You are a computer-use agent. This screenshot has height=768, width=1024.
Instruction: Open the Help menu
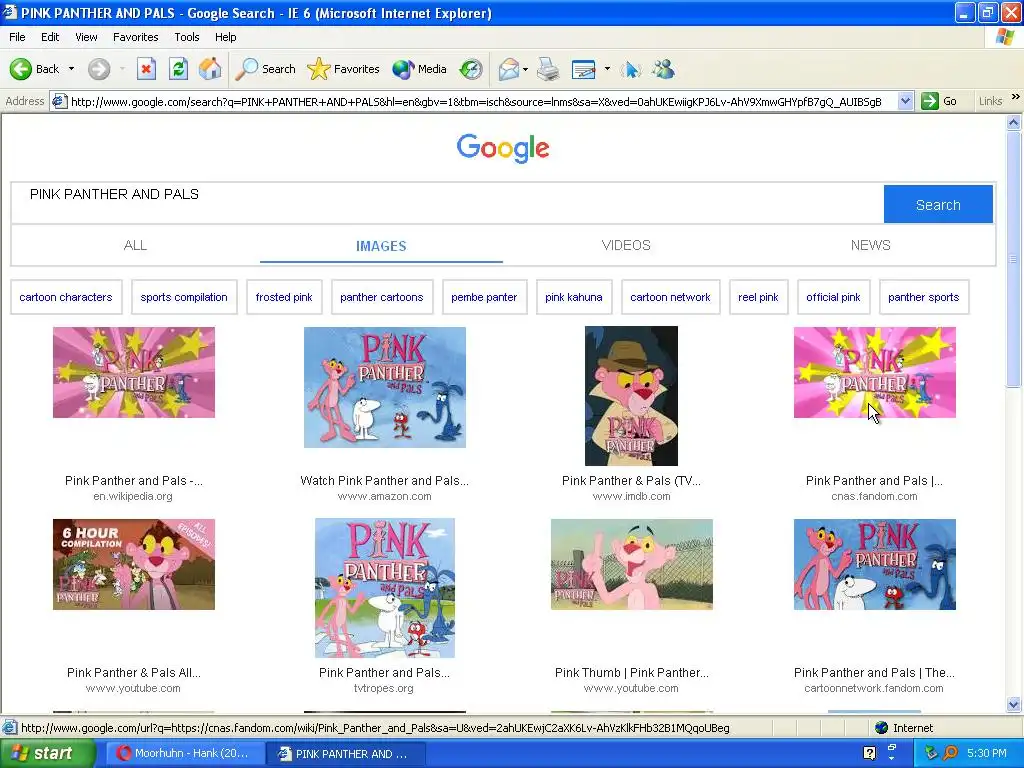coord(225,37)
